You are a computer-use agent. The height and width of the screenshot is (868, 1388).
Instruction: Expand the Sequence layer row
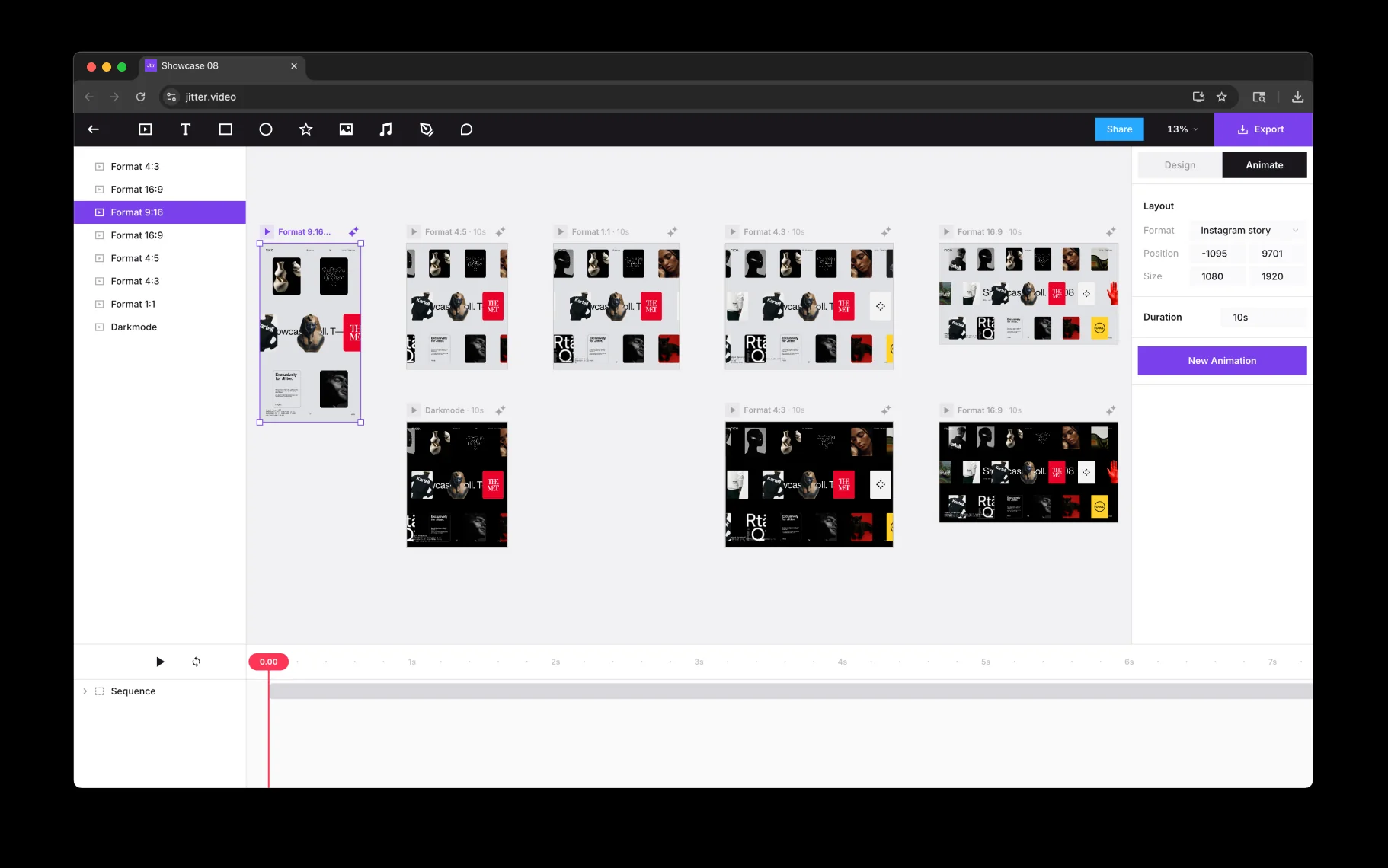(x=85, y=691)
